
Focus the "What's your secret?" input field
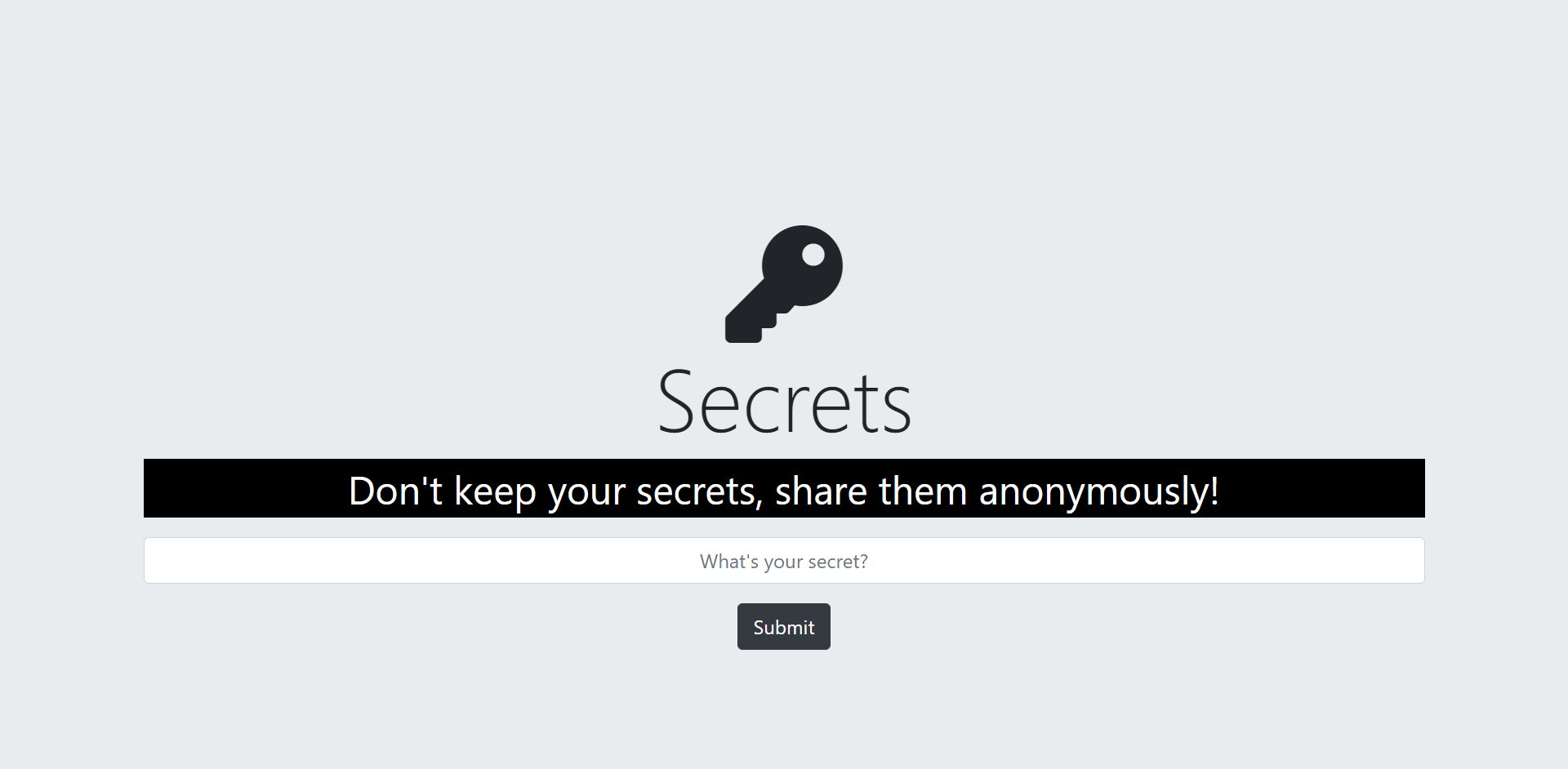point(784,560)
